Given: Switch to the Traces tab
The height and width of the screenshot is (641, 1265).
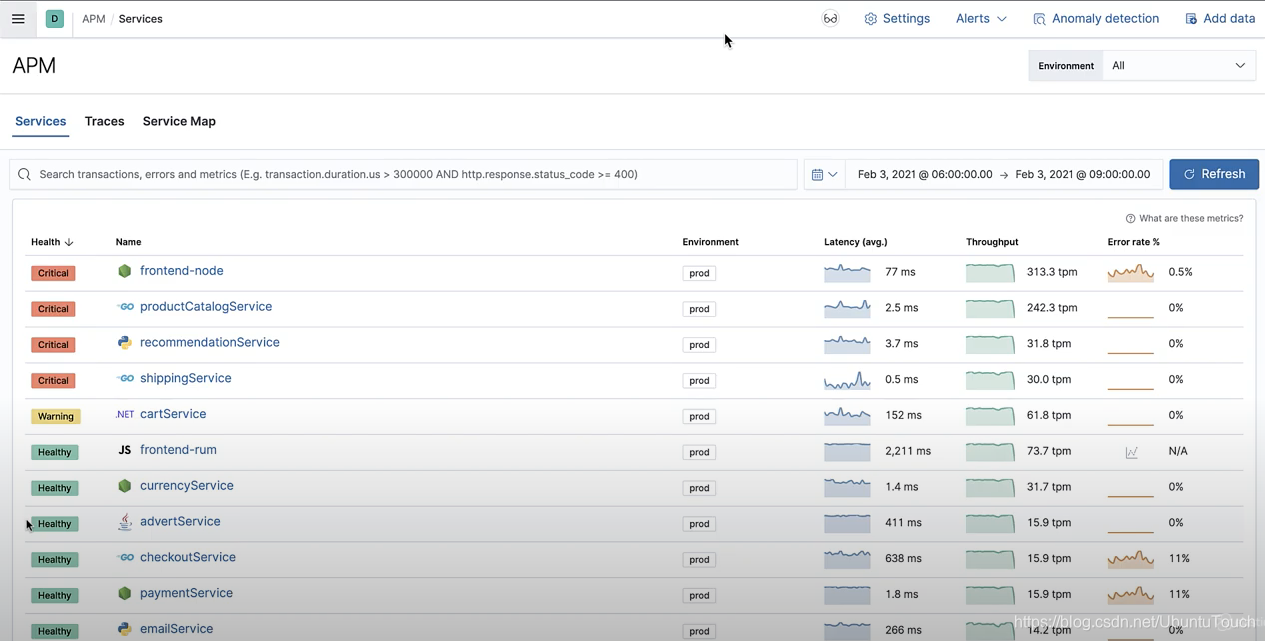Looking at the screenshot, I should [x=104, y=121].
